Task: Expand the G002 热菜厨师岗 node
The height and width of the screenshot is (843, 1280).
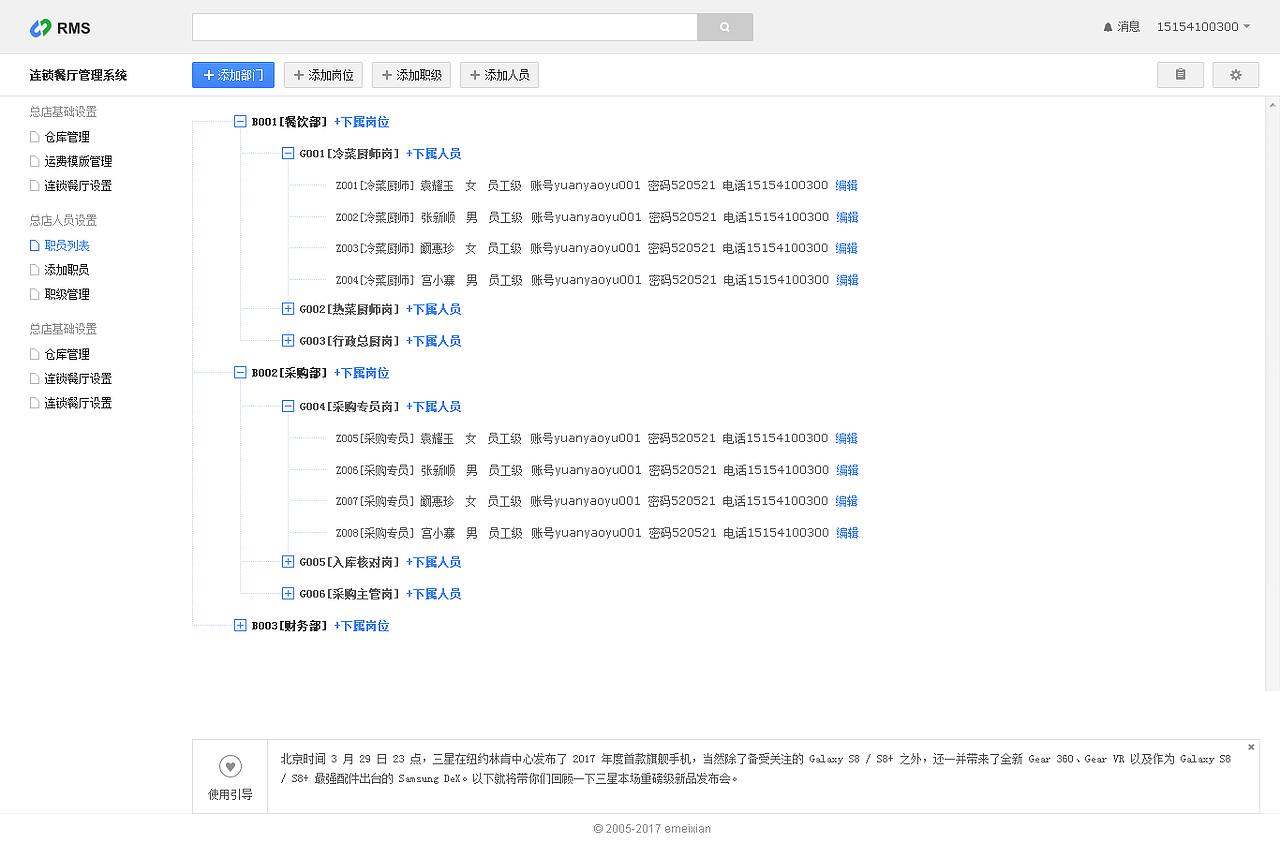Action: [x=288, y=309]
